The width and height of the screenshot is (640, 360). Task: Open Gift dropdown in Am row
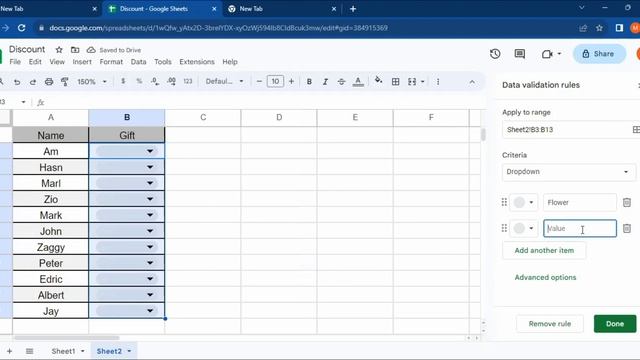[x=150, y=151]
